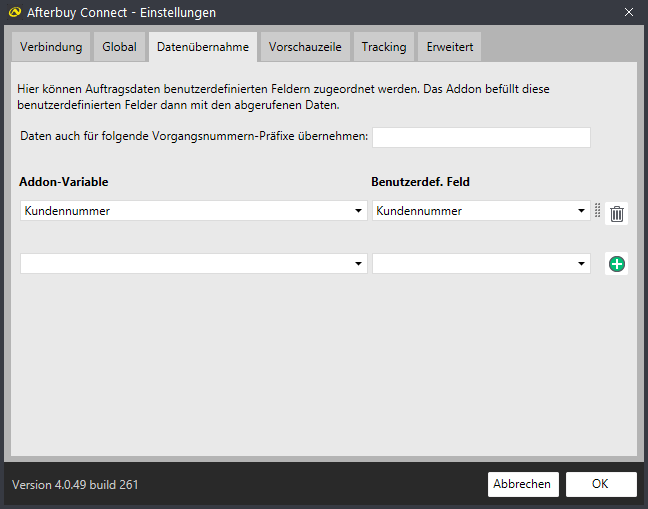This screenshot has width=648, height=509.
Task: Open the Vorschauzeile tab
Action: point(305,47)
